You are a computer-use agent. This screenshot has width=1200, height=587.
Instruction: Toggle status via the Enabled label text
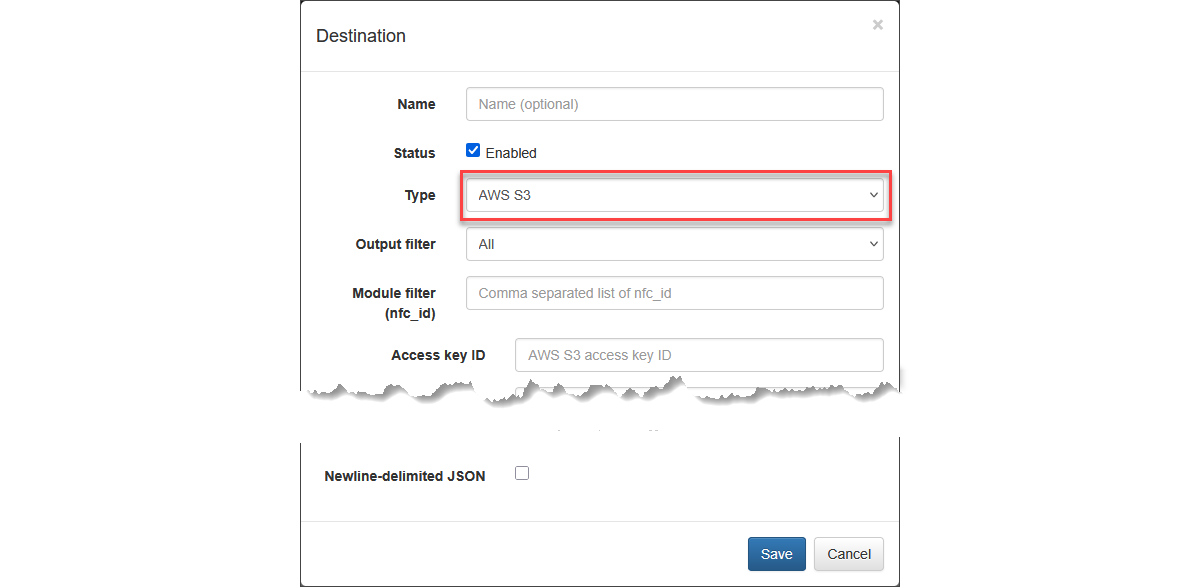511,153
